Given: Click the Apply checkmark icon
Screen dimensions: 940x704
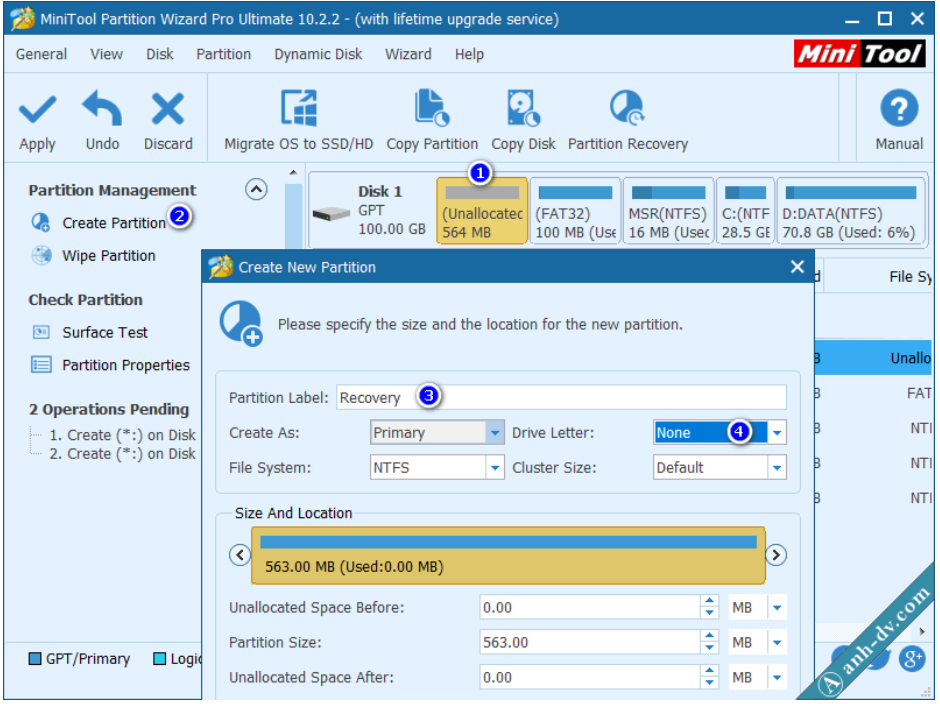Looking at the screenshot, I should tap(37, 109).
